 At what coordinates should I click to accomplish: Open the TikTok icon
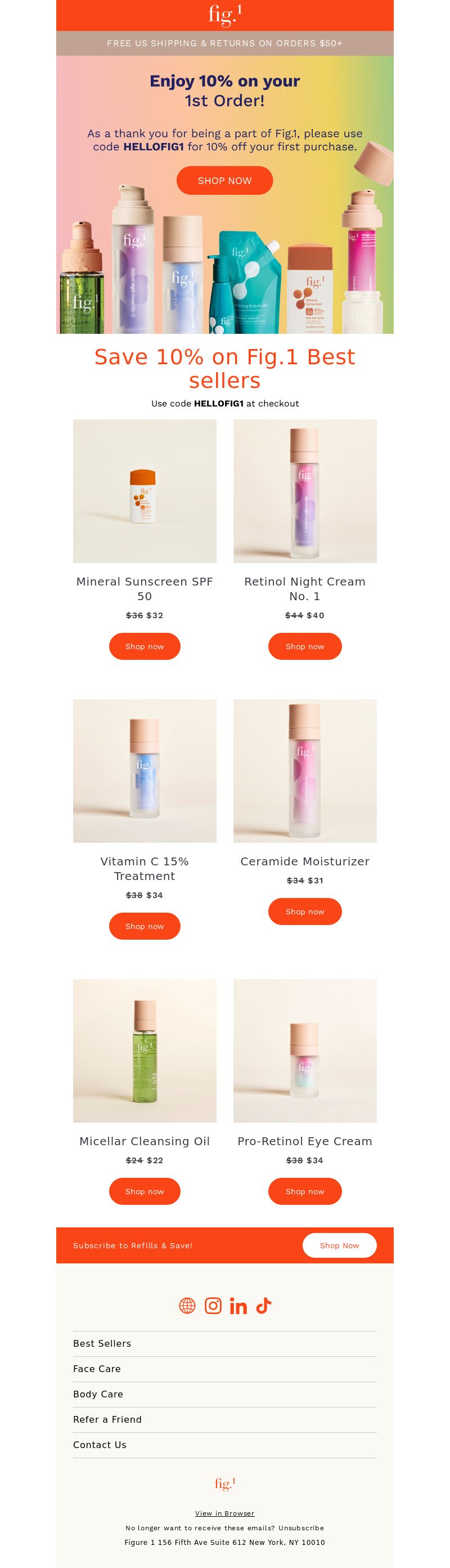(x=263, y=1306)
